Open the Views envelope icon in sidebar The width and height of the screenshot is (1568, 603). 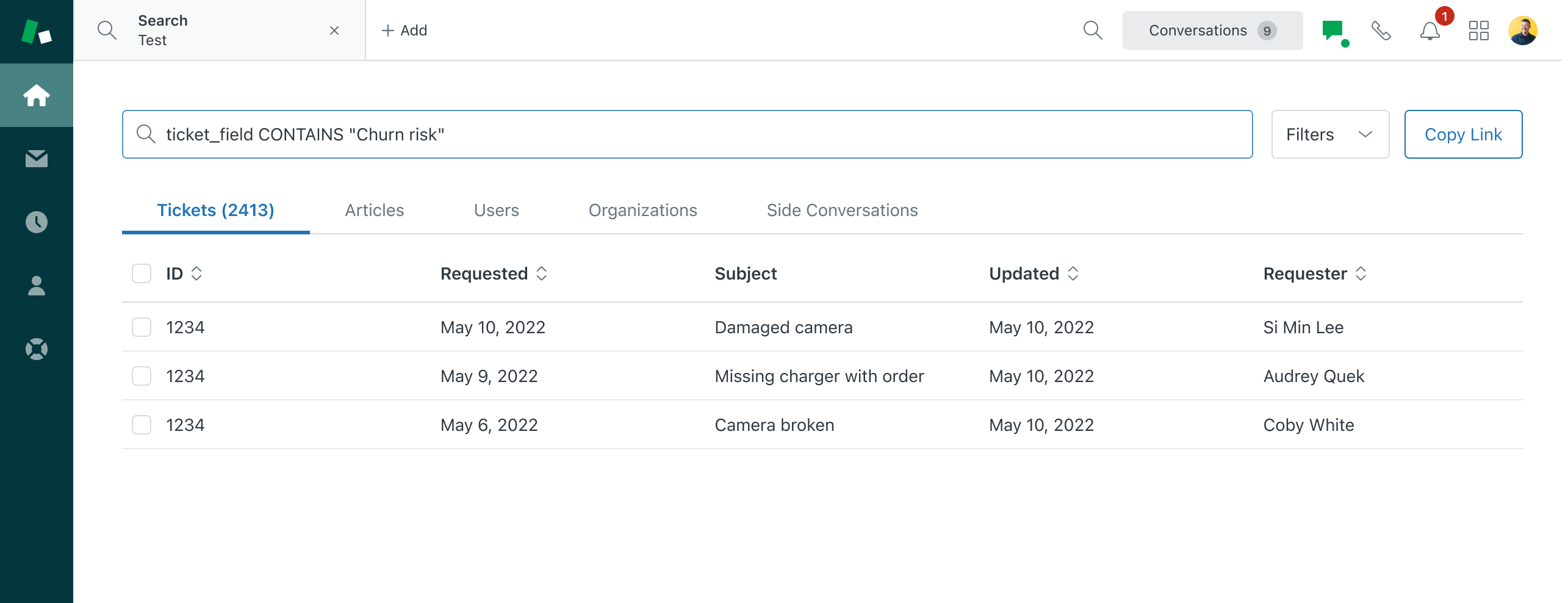(37, 159)
